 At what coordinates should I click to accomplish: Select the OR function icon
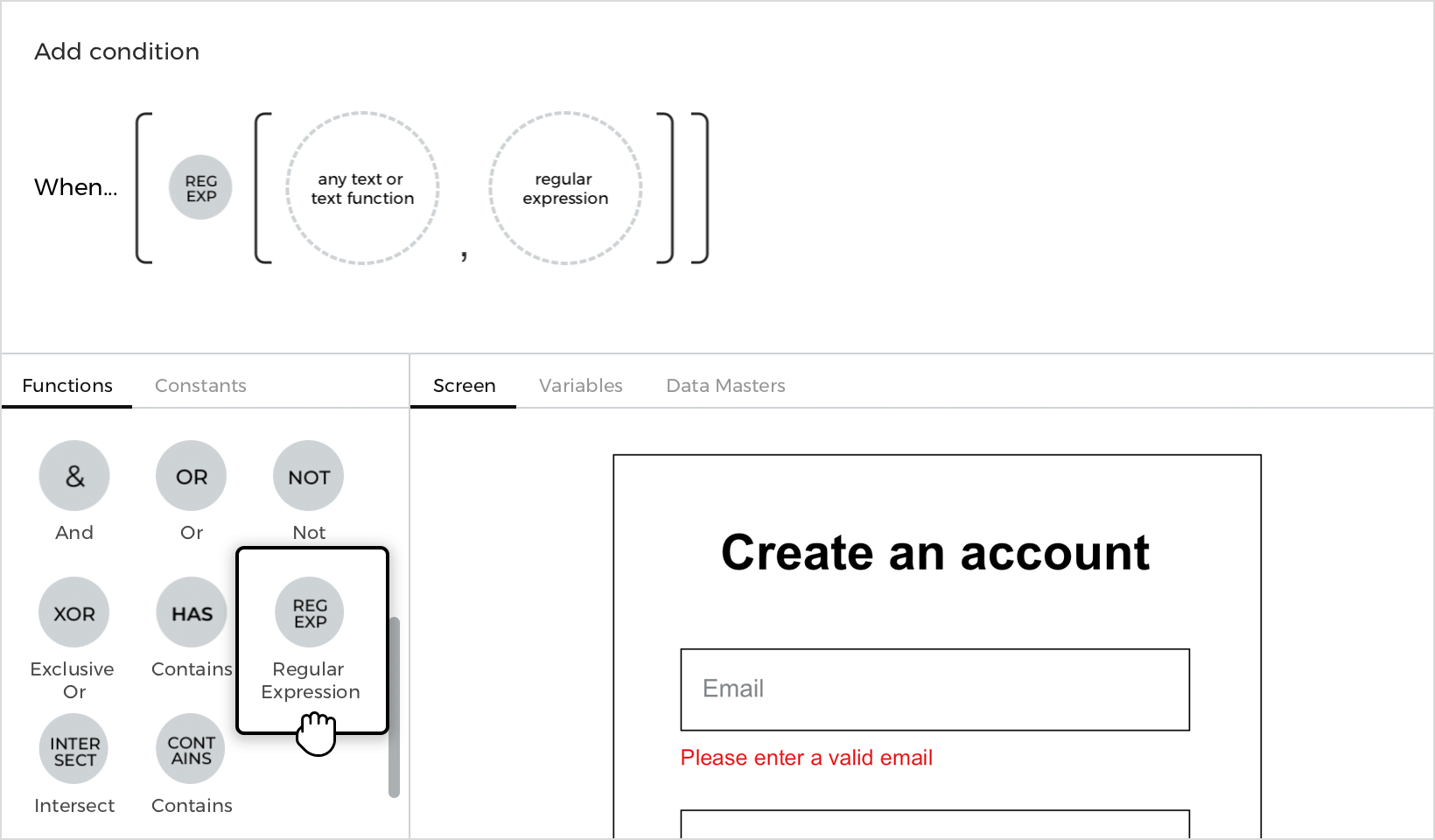192,476
